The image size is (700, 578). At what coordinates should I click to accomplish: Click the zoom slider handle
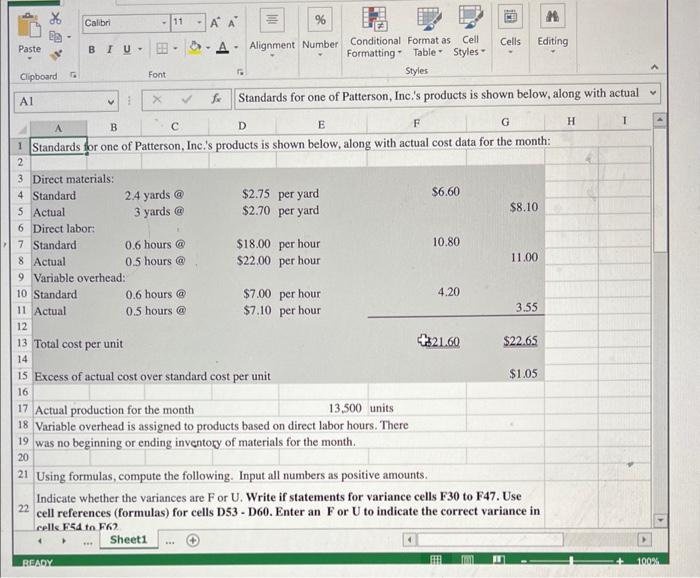coord(571,561)
